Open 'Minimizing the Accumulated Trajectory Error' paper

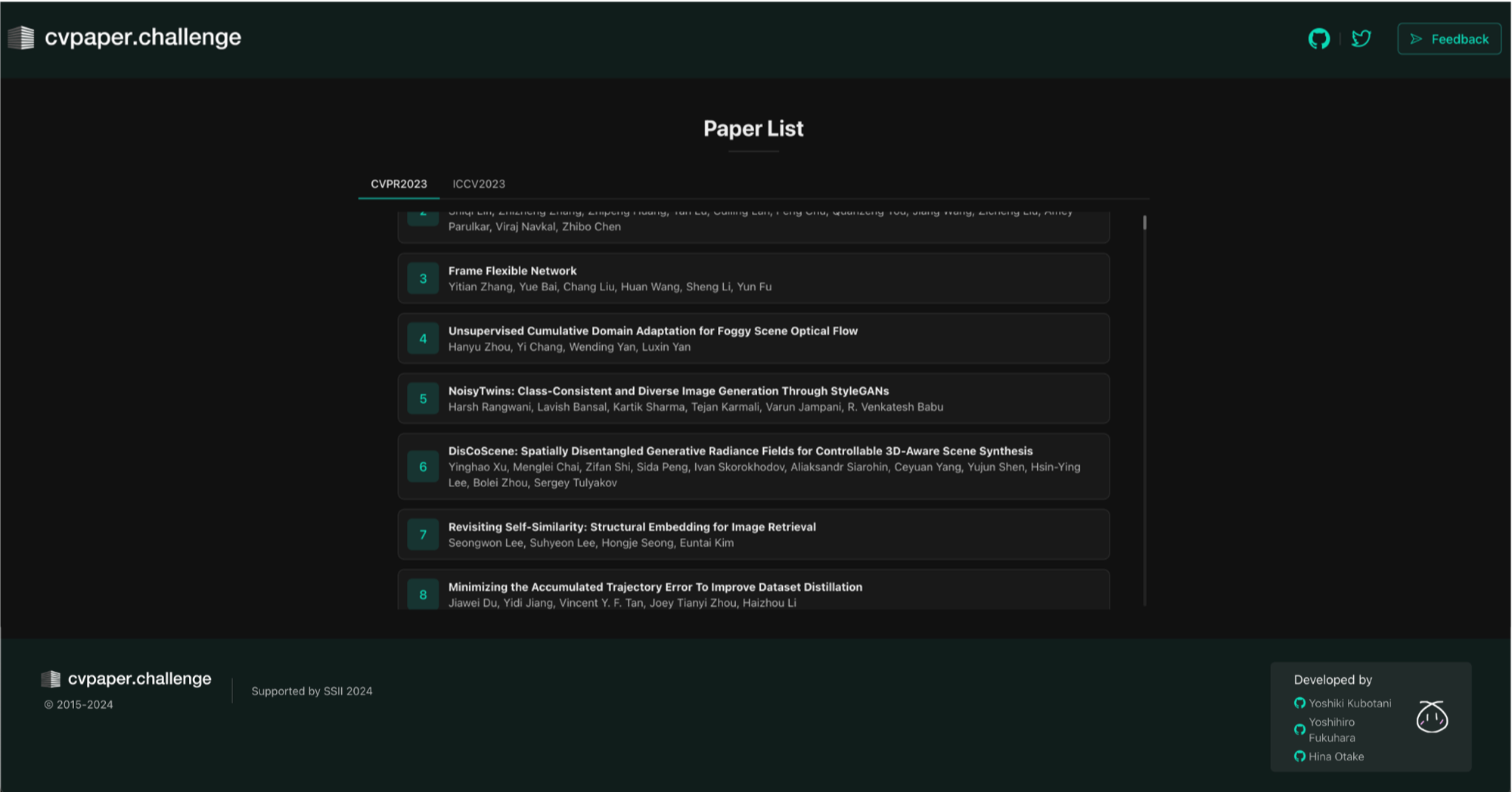point(753,590)
